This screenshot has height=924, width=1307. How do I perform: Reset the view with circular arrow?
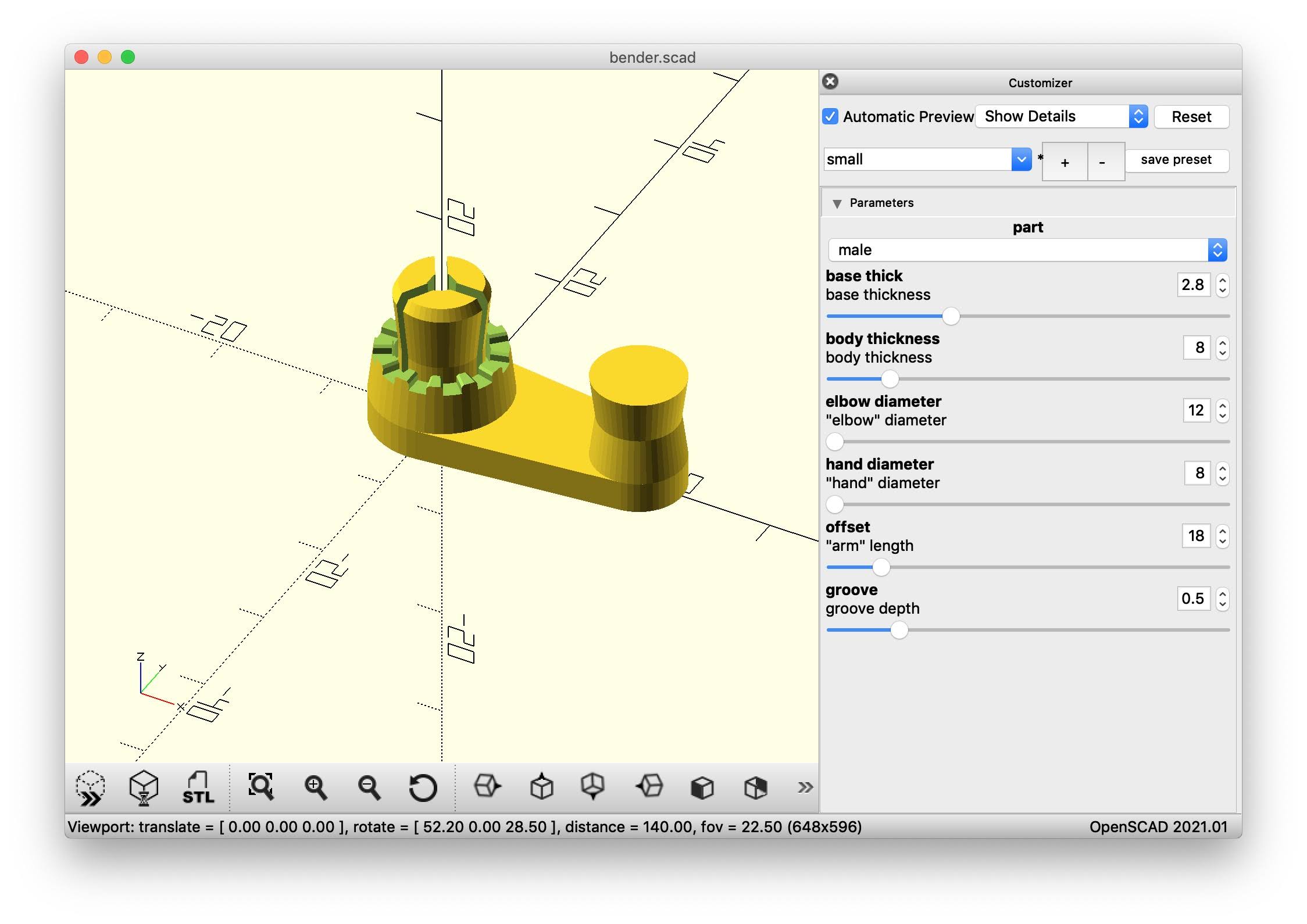coord(423,788)
